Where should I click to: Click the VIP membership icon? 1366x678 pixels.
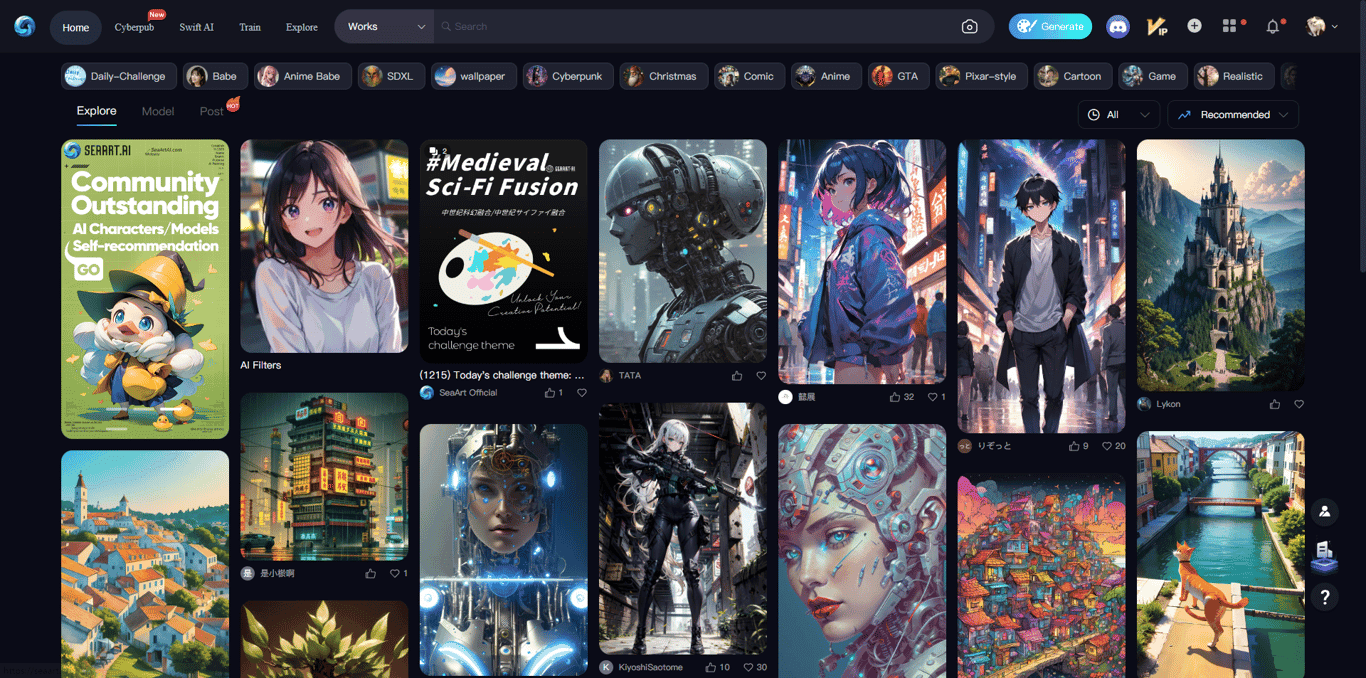(x=1156, y=26)
